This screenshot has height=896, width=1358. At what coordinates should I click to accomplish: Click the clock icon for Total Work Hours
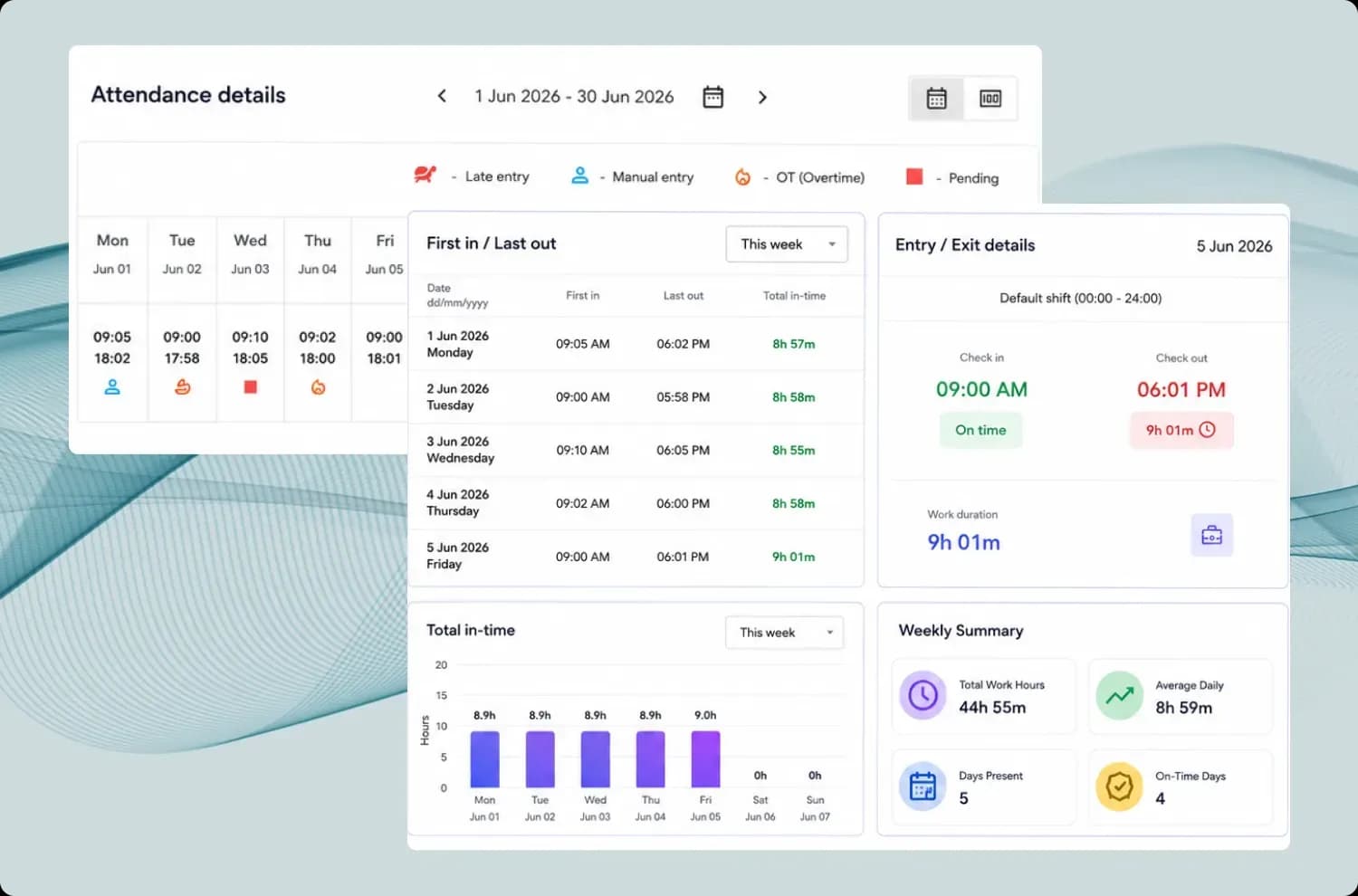(x=923, y=695)
